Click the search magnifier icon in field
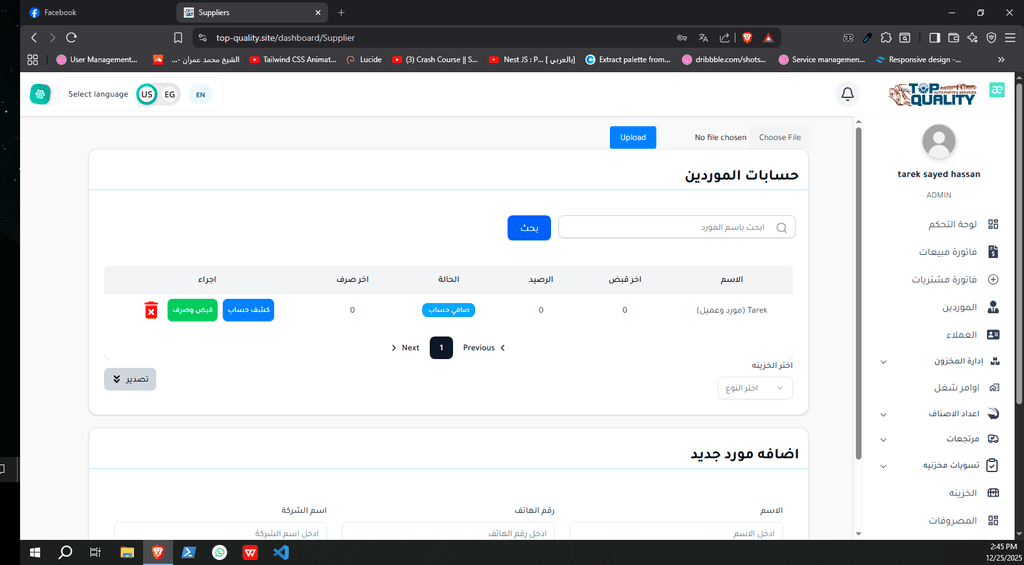 point(782,227)
